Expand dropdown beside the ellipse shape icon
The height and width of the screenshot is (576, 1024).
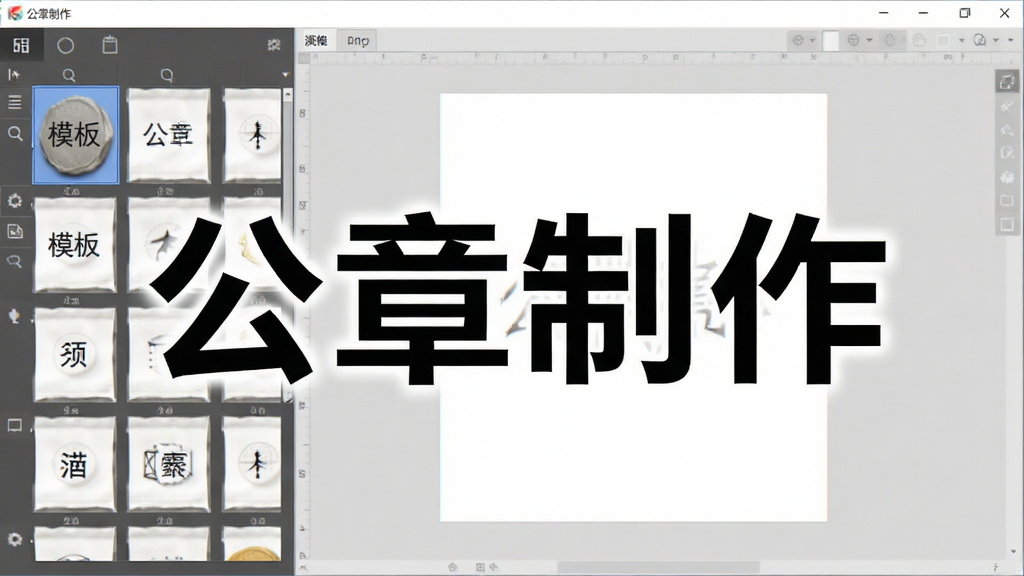903,40
